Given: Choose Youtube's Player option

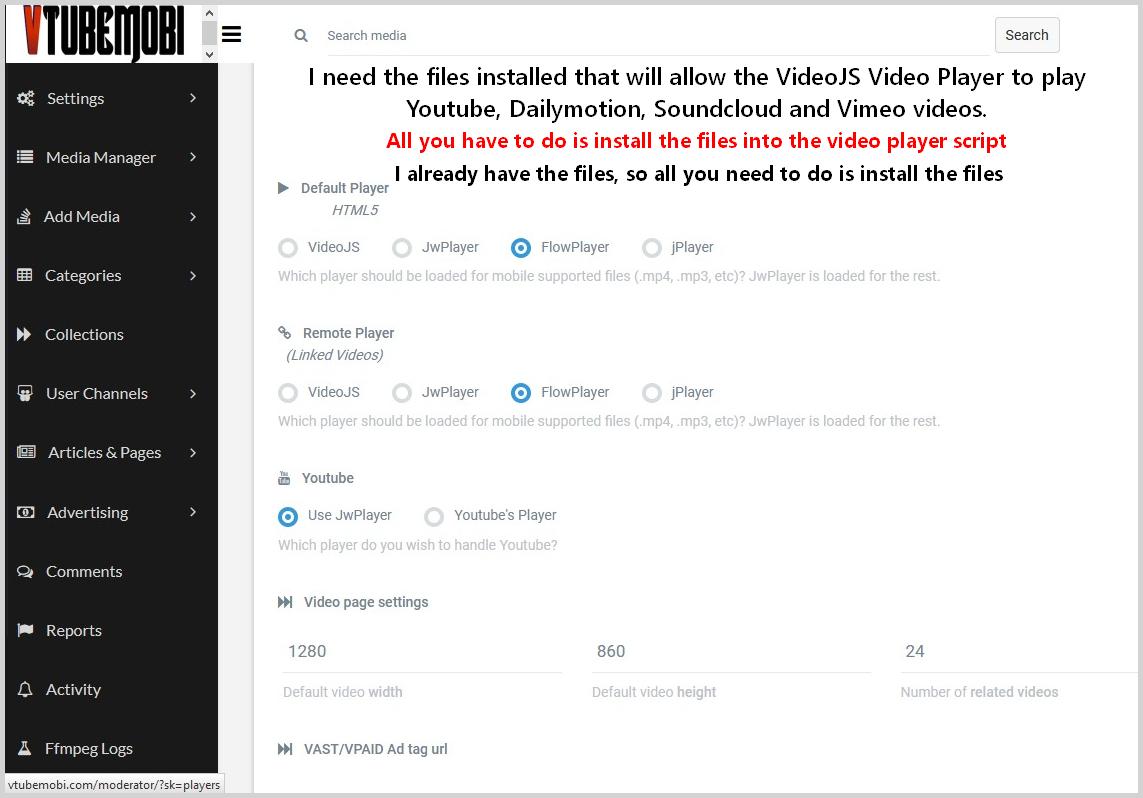Looking at the screenshot, I should pyautogui.click(x=434, y=517).
